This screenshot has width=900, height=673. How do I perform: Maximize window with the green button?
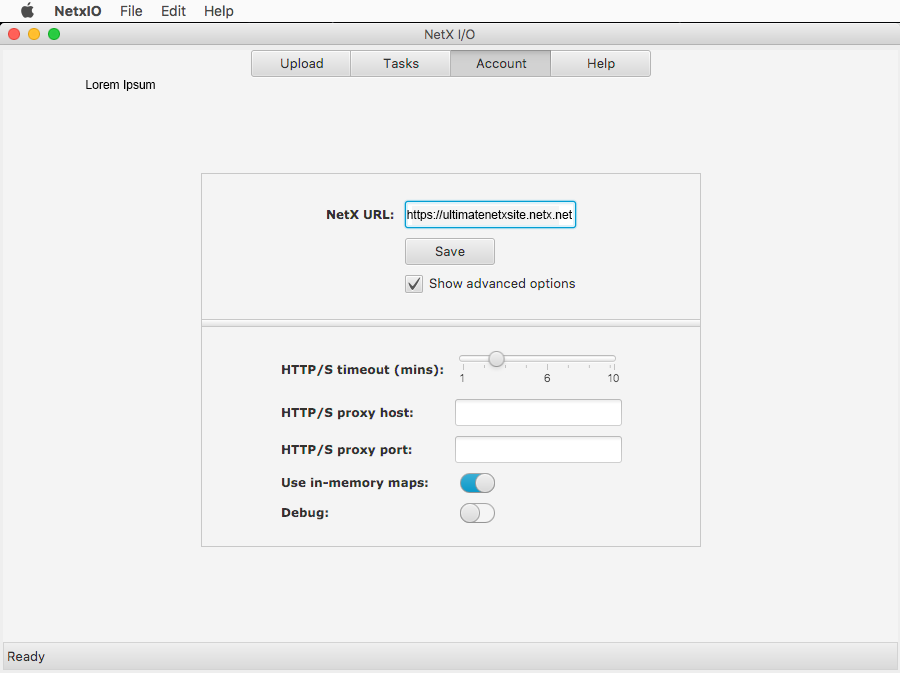pos(54,34)
